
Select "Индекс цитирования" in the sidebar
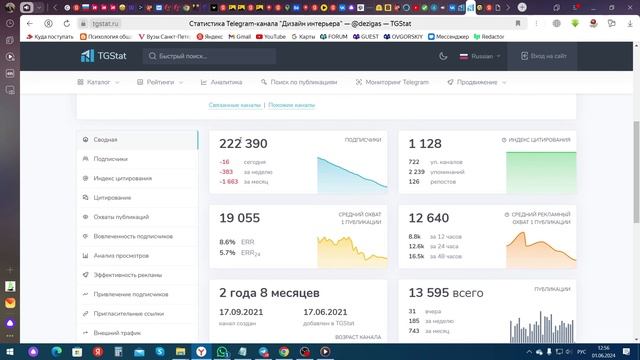[x=138, y=178]
